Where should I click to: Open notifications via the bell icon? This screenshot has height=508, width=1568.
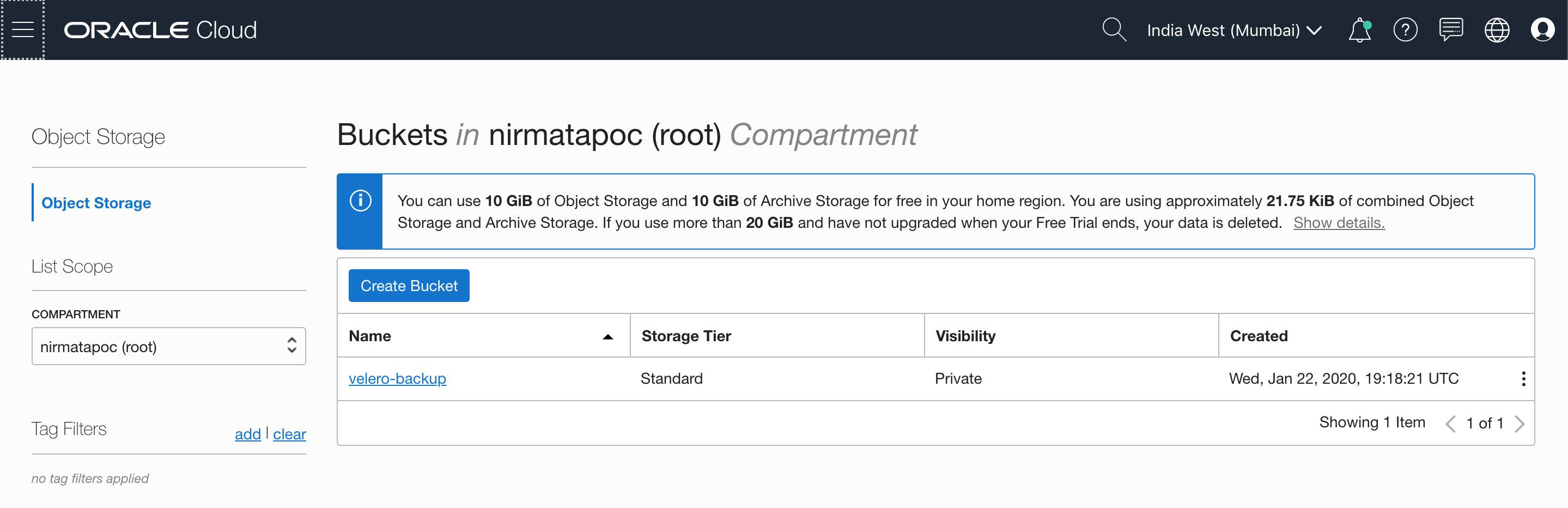click(1359, 29)
